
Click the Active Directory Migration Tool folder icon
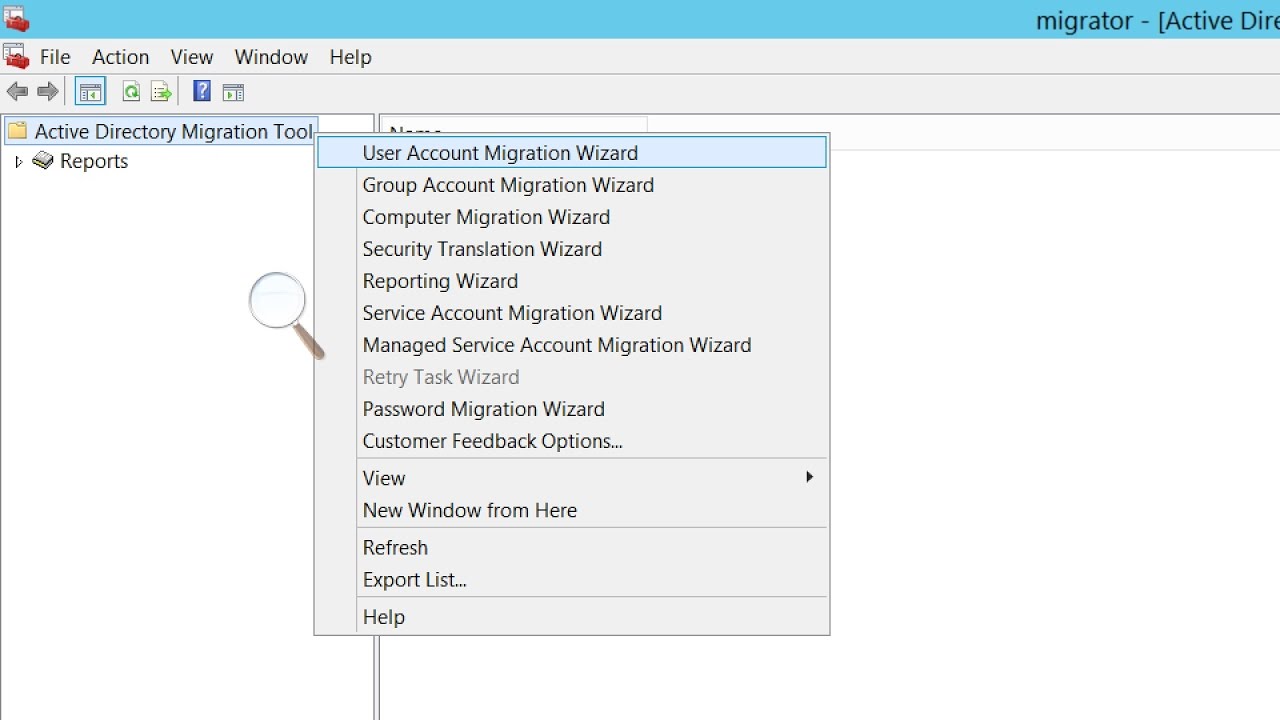tap(17, 131)
